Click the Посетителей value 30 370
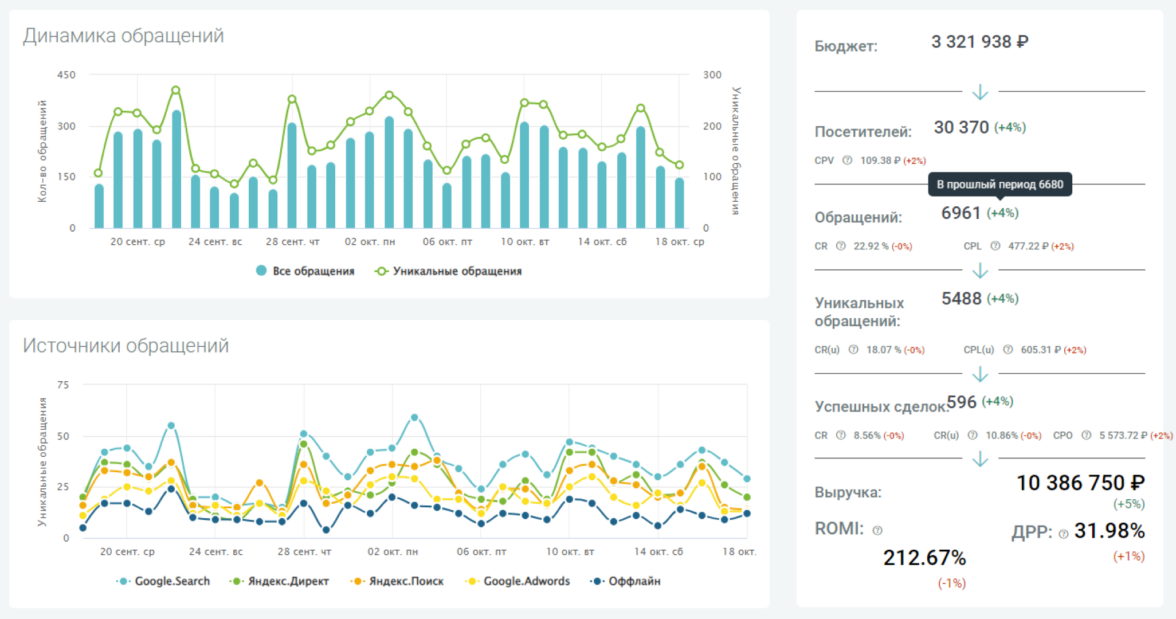 pos(961,127)
